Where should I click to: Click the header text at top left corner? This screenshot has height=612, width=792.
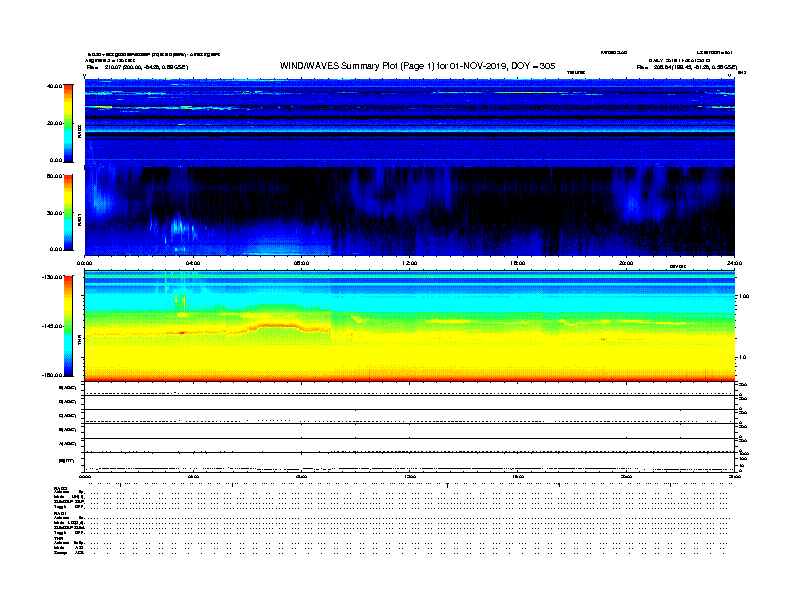pos(154,54)
